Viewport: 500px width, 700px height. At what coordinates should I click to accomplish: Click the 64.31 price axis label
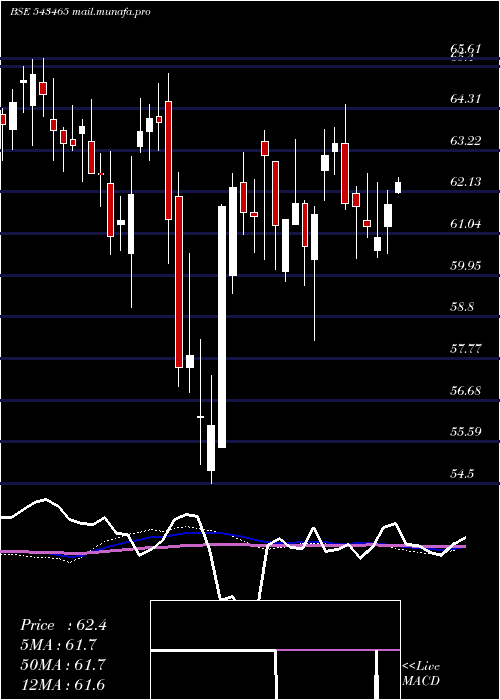coord(466,98)
